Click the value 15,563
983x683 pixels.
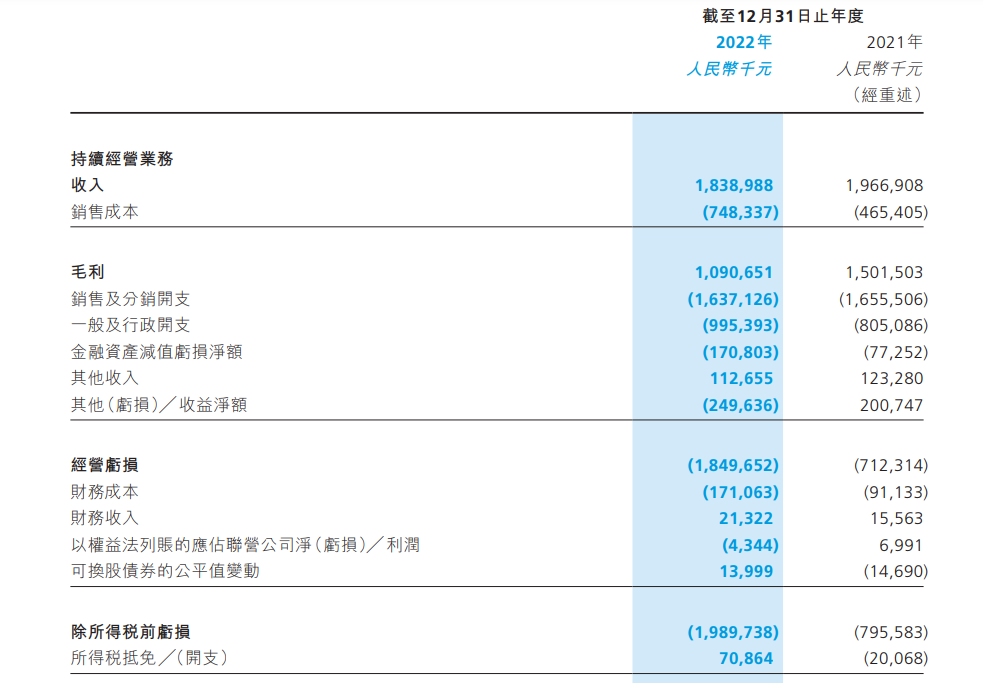[x=896, y=519]
